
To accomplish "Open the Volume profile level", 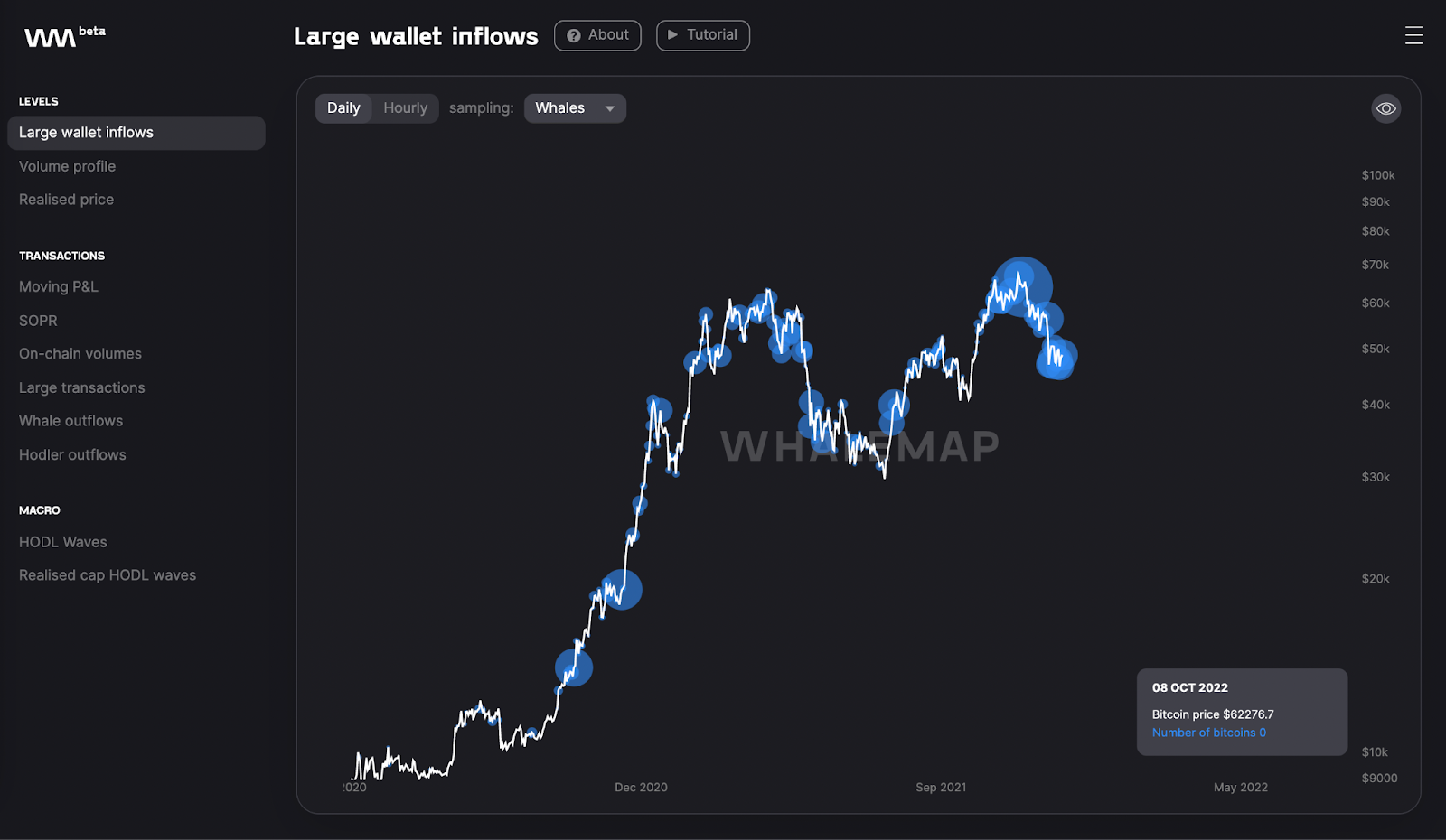I will [67, 166].
